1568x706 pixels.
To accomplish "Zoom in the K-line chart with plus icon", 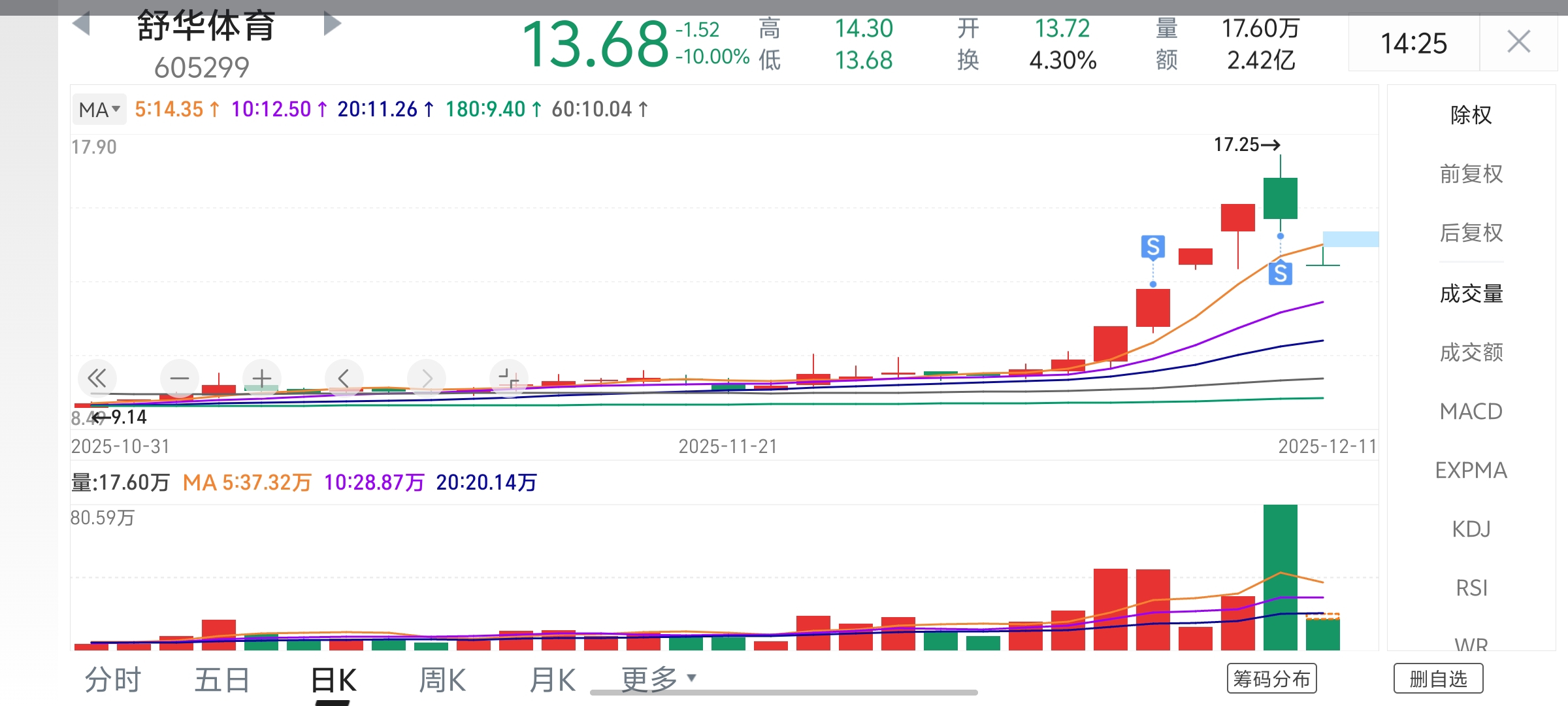I will [261, 378].
